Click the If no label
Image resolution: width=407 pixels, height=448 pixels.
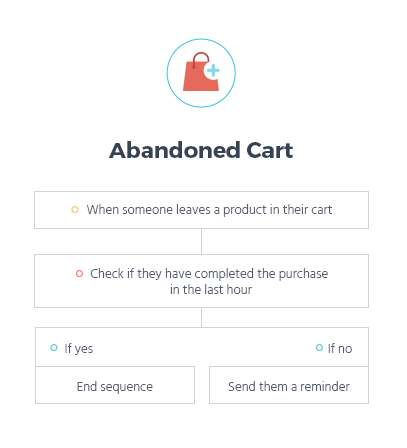340,349
